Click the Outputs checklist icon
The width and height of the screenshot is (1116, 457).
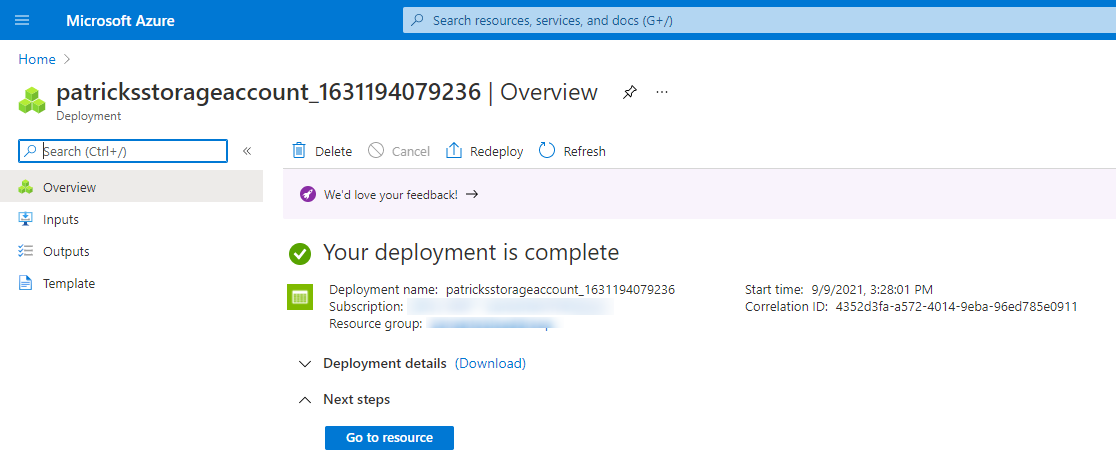coord(26,251)
